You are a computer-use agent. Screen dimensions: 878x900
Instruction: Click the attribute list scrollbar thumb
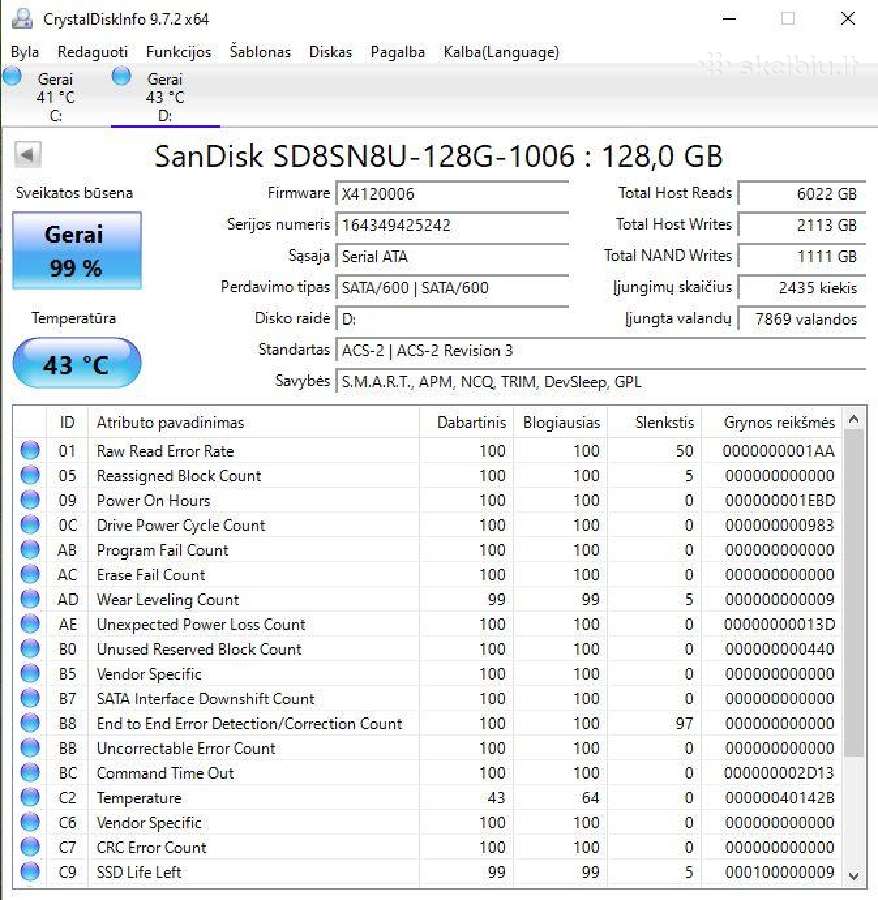point(853,593)
